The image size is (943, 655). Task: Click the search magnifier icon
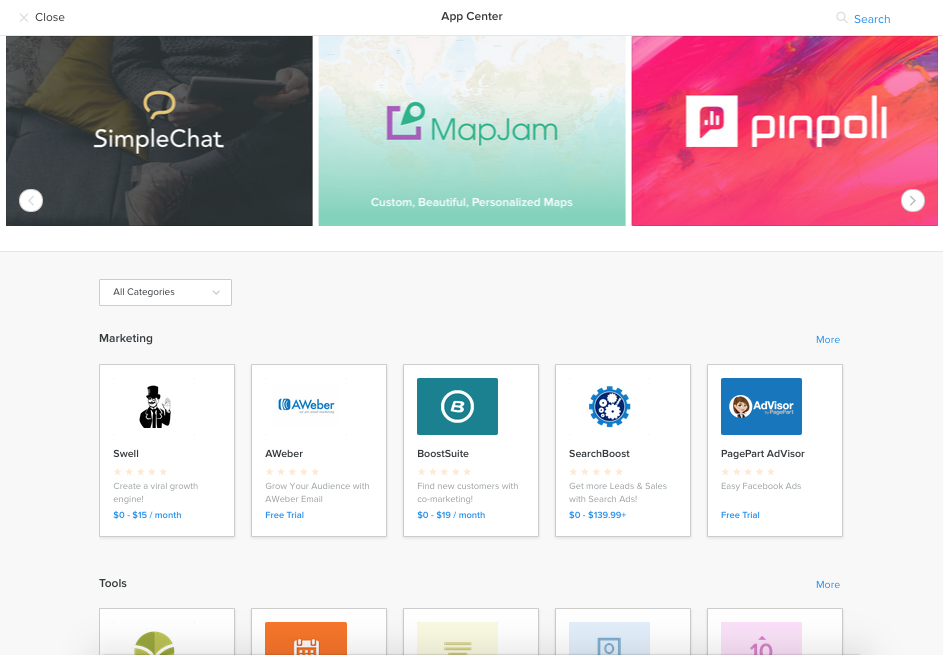[x=841, y=17]
